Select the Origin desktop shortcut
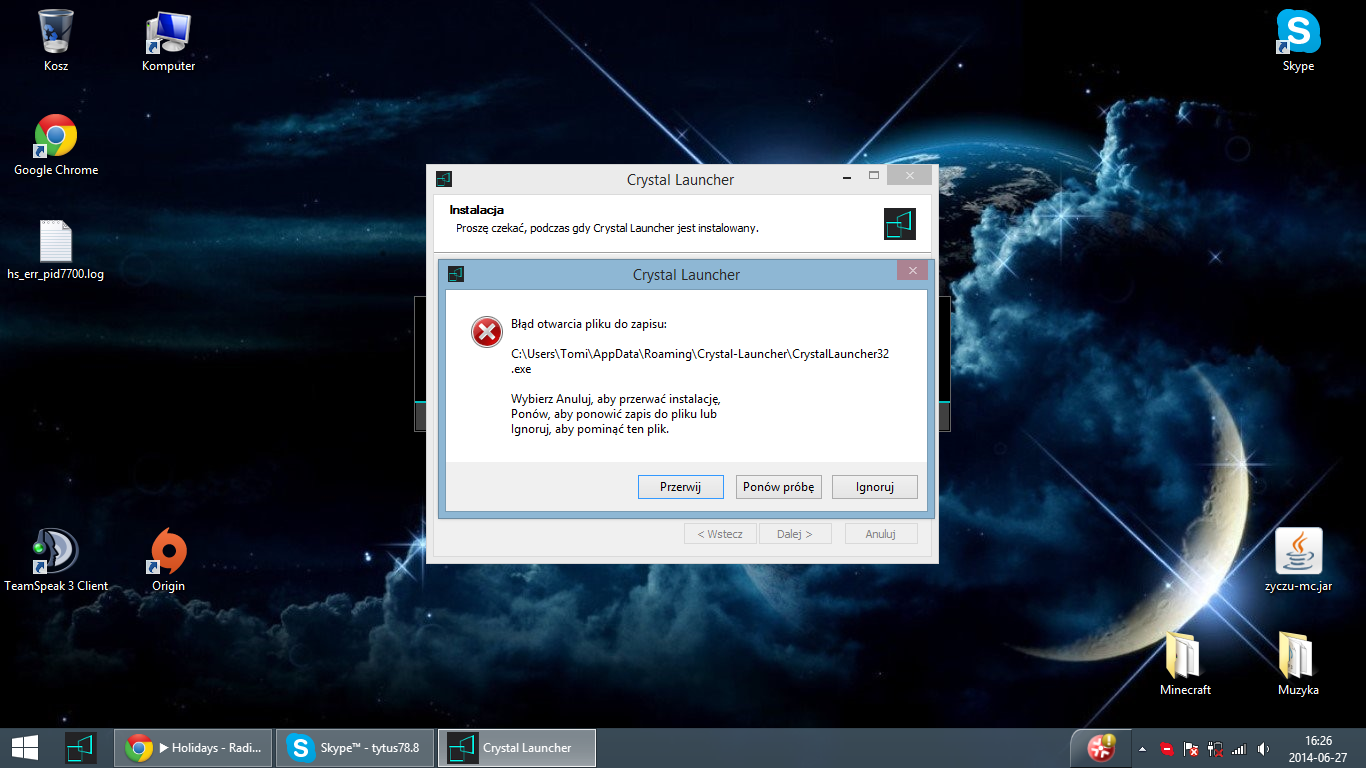 point(168,560)
